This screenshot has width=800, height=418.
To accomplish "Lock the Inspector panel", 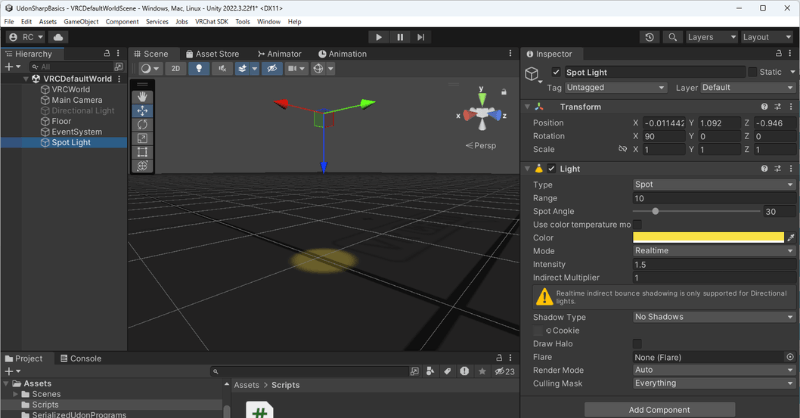I will 779,54.
